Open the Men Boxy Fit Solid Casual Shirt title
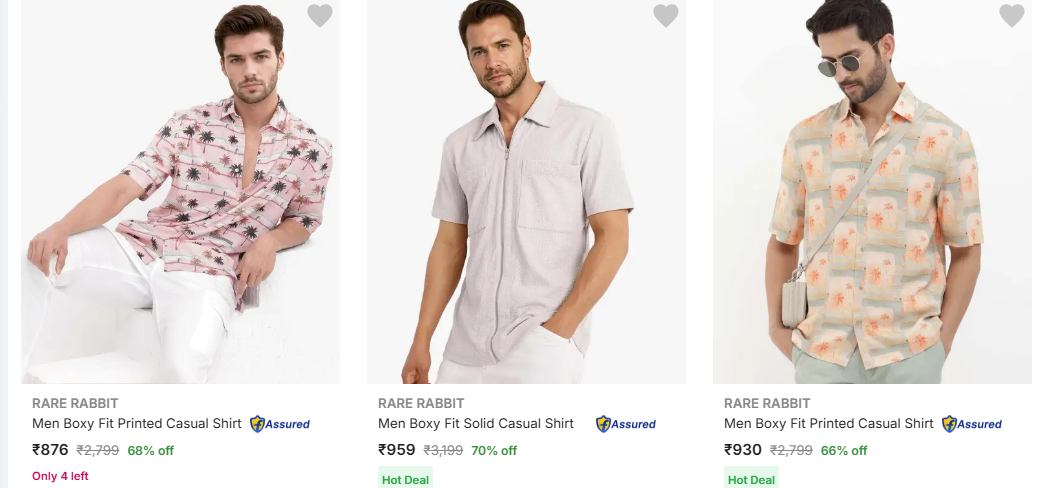Image resolution: width=1054 pixels, height=488 pixels. click(476, 423)
